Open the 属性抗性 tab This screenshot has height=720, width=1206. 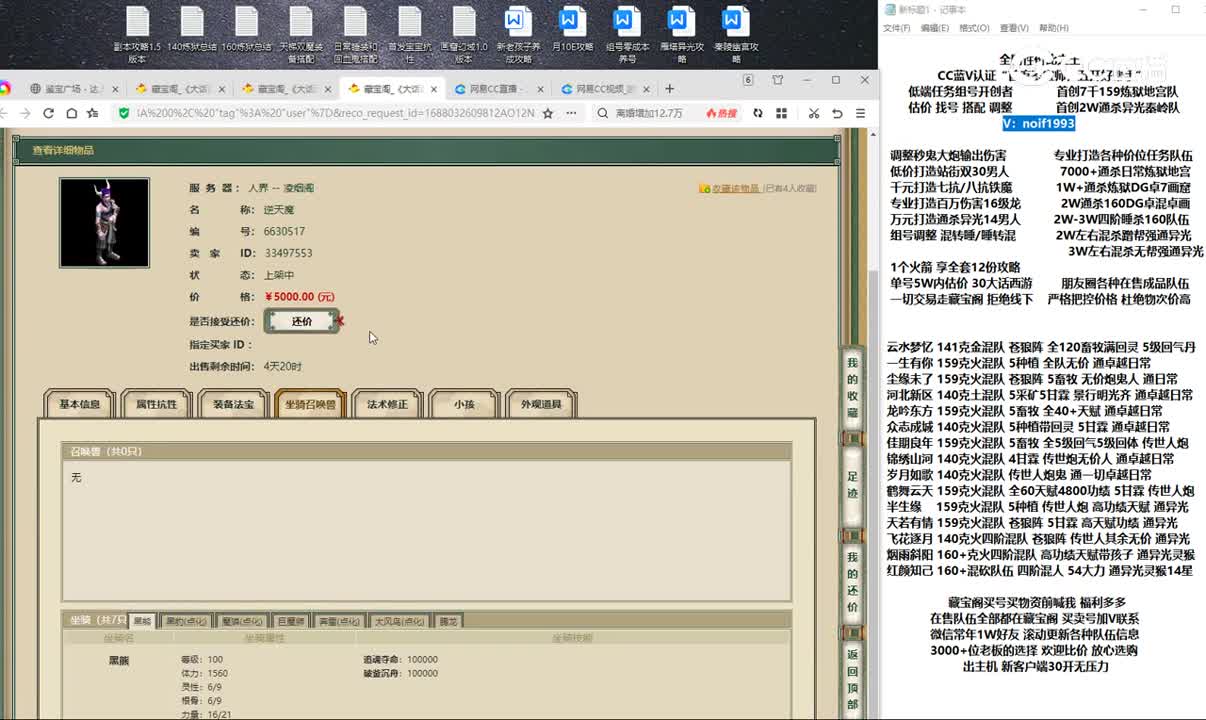pos(156,404)
